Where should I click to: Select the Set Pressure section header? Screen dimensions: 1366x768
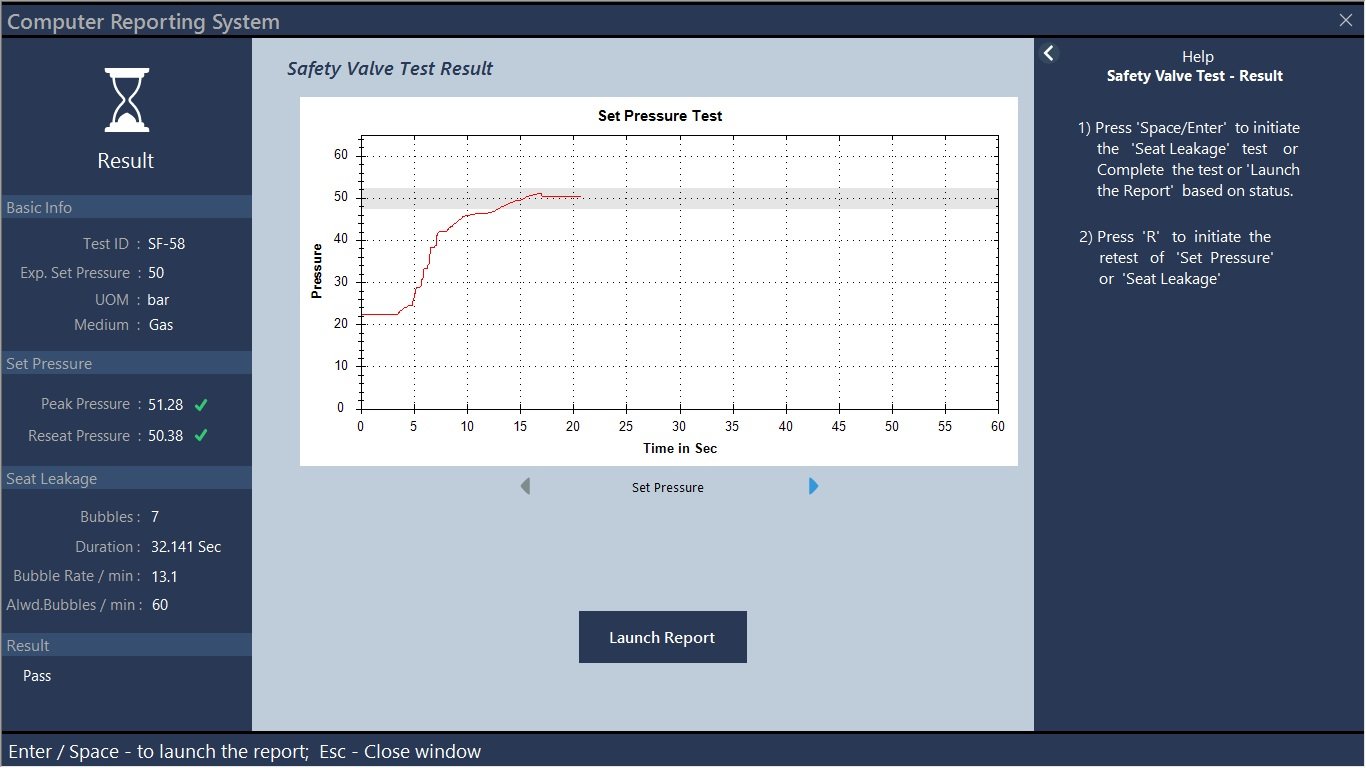pos(126,363)
